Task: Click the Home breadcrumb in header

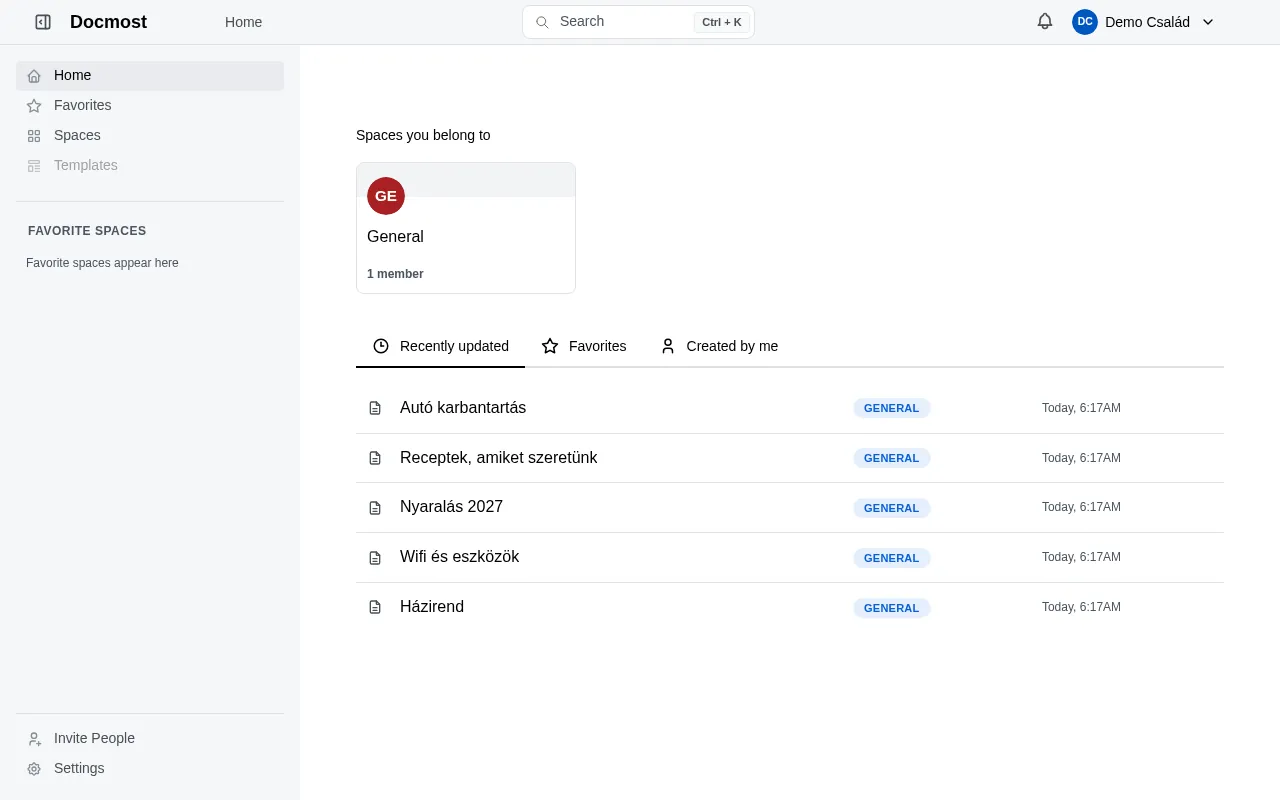Action: tap(243, 22)
